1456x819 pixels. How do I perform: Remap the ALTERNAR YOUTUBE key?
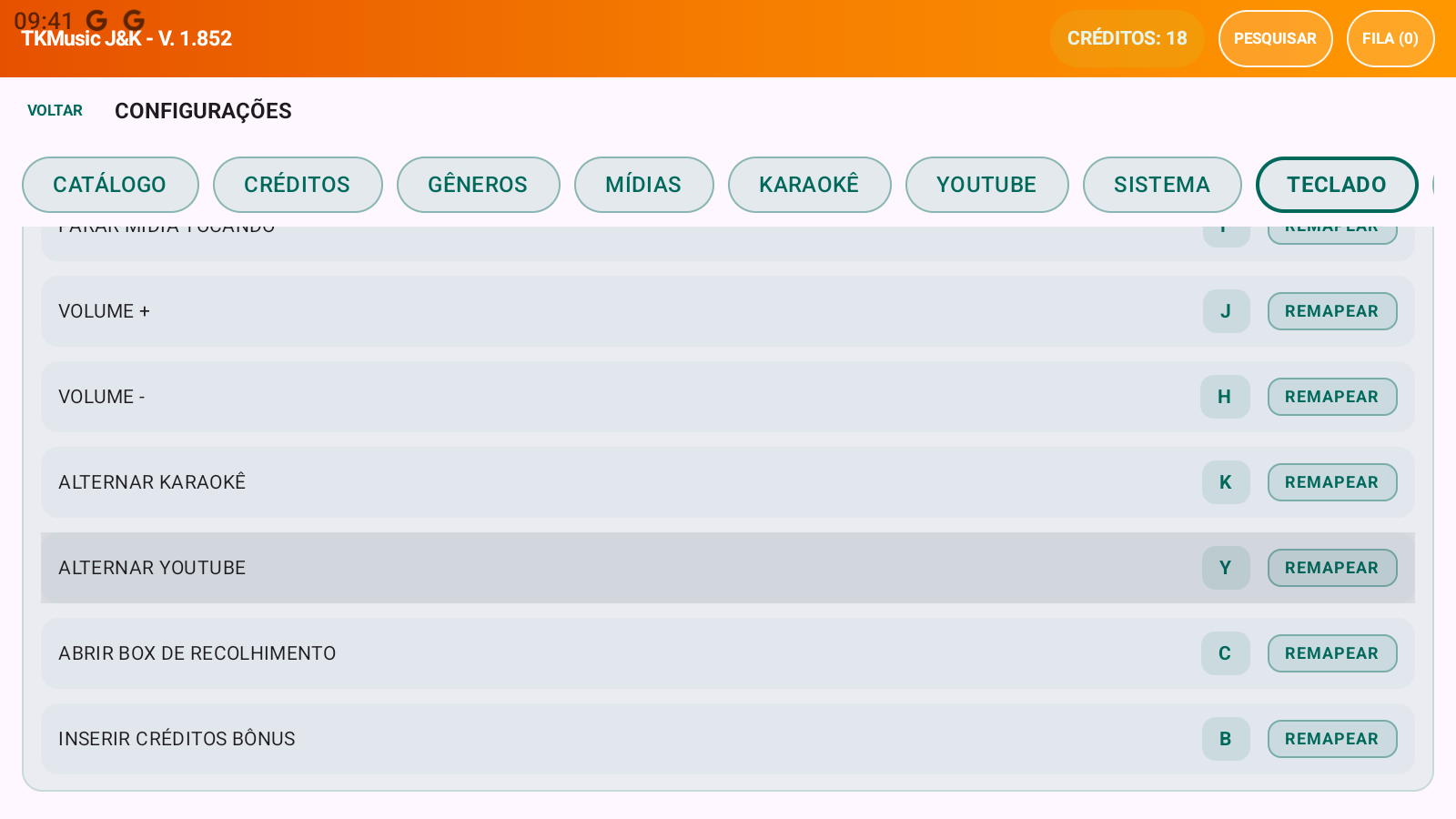[x=1332, y=568]
